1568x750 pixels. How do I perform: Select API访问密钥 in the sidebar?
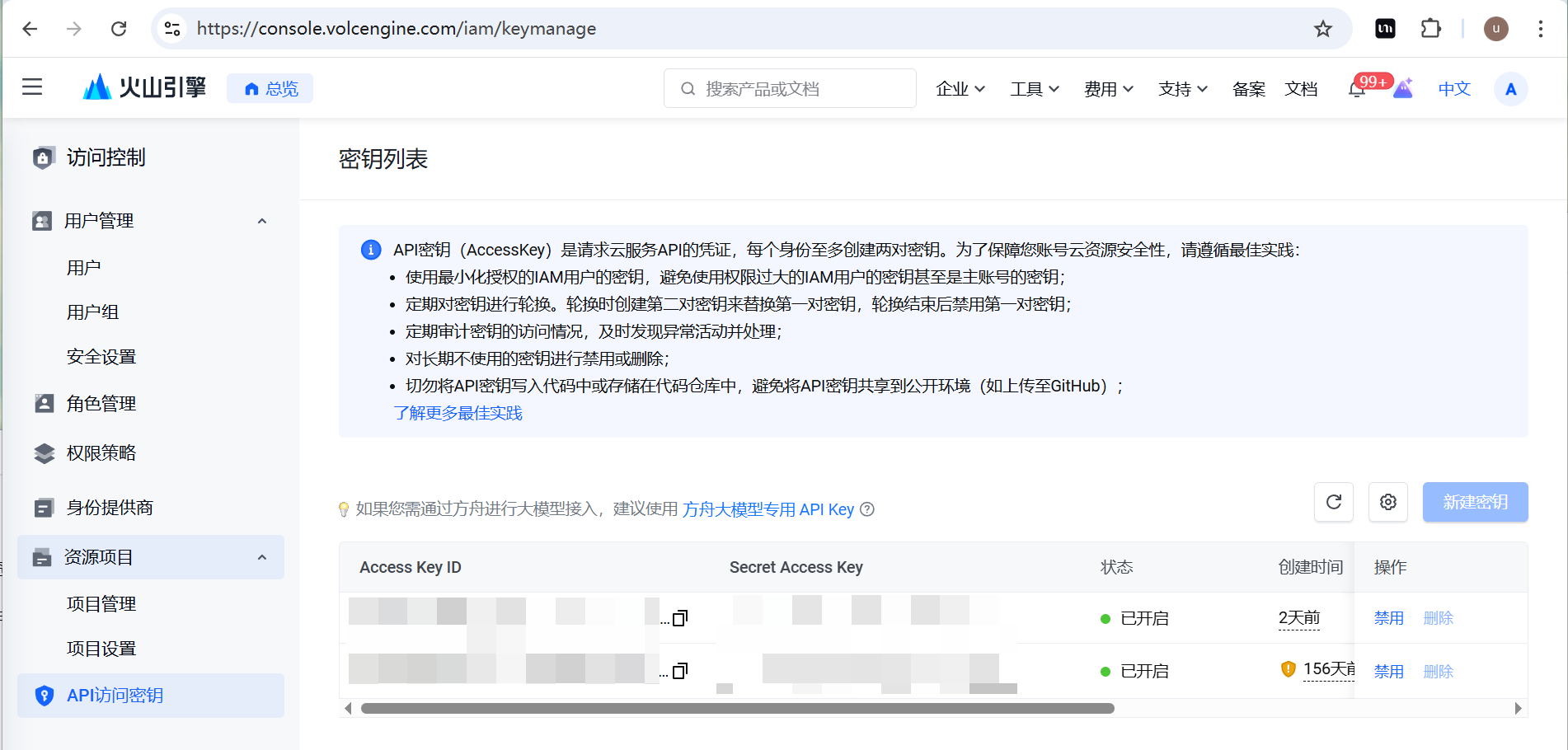151,696
